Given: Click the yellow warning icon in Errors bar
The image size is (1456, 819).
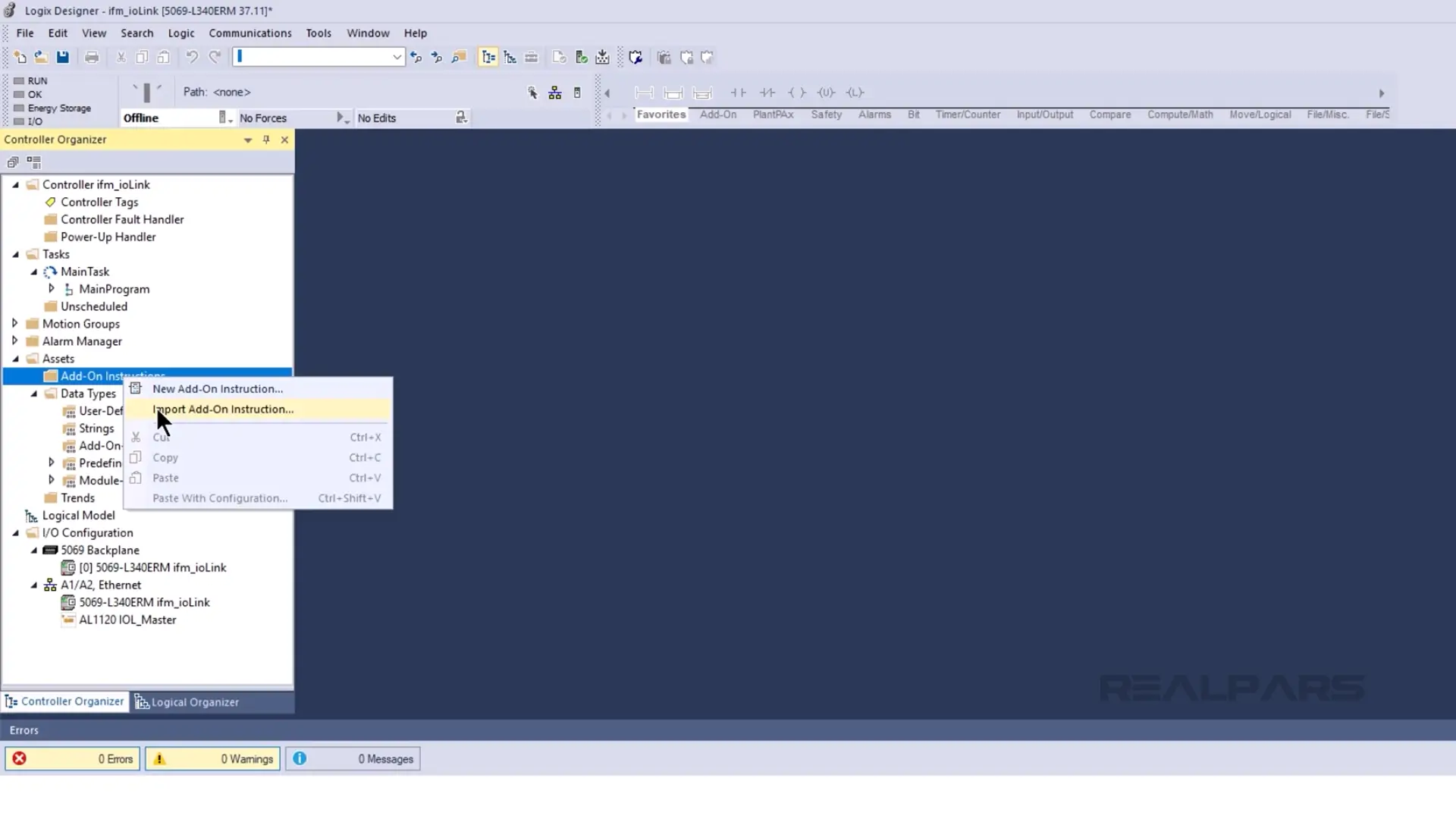Looking at the screenshot, I should pyautogui.click(x=159, y=758).
